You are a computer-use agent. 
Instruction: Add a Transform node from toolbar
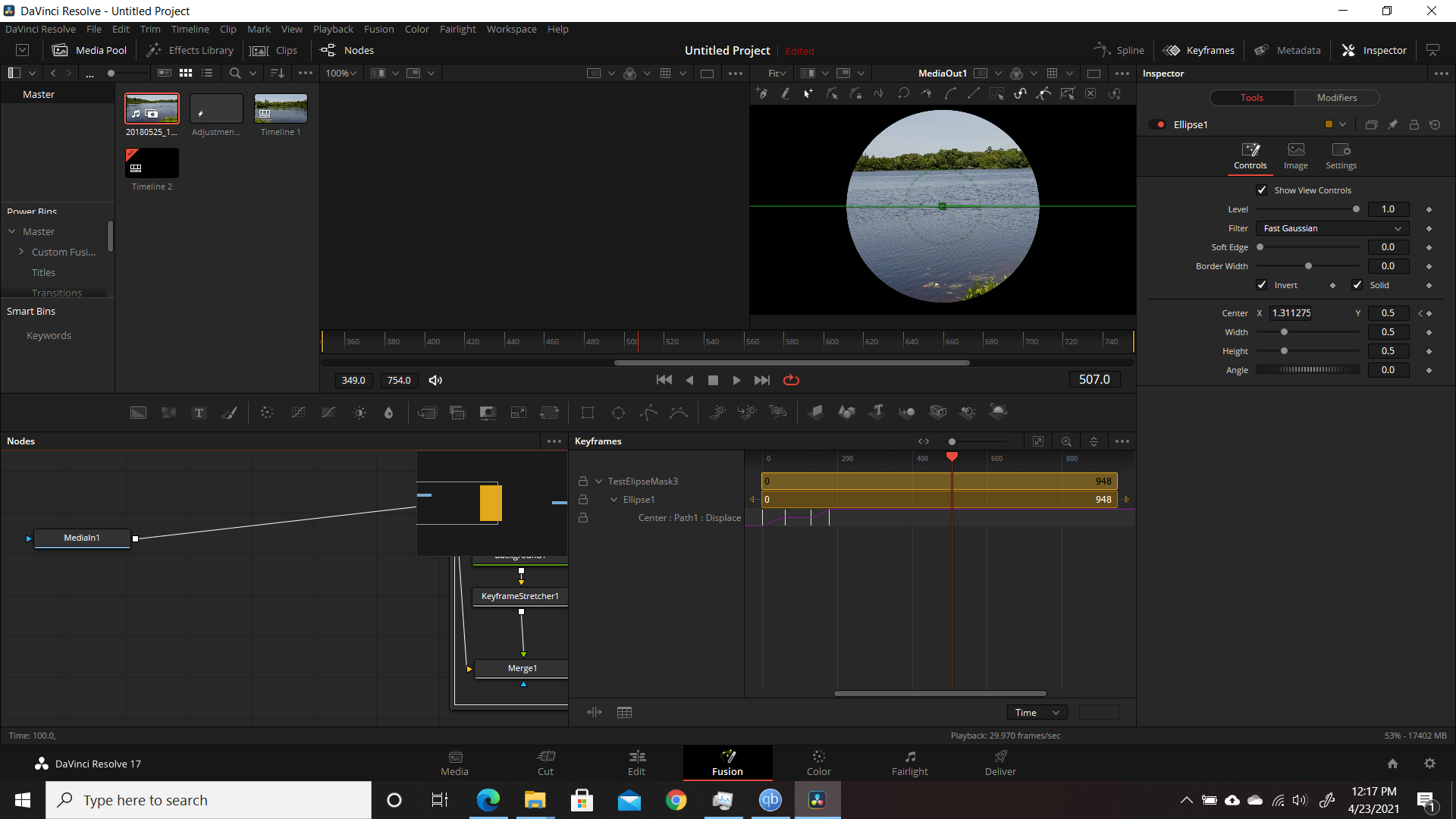549,413
